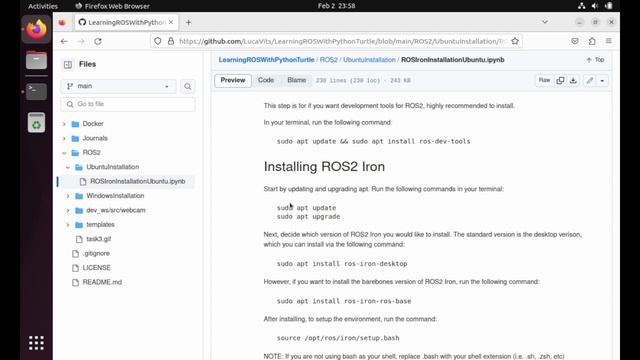The image size is (640, 360).
Task: Click the browser address bar URL
Action: [x=343, y=41]
